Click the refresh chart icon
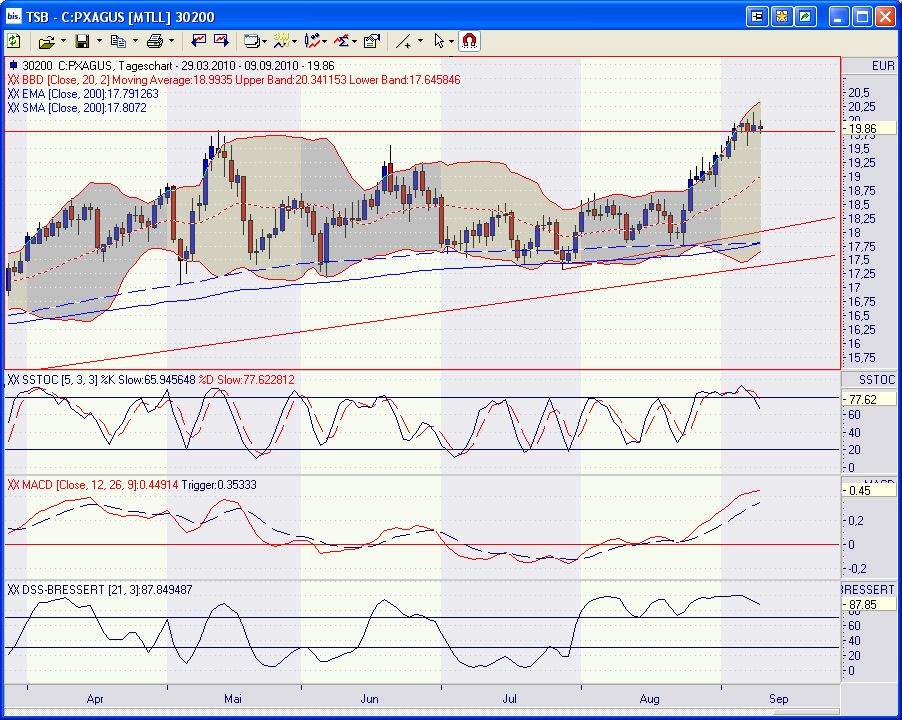This screenshot has width=902, height=720. [x=13, y=41]
